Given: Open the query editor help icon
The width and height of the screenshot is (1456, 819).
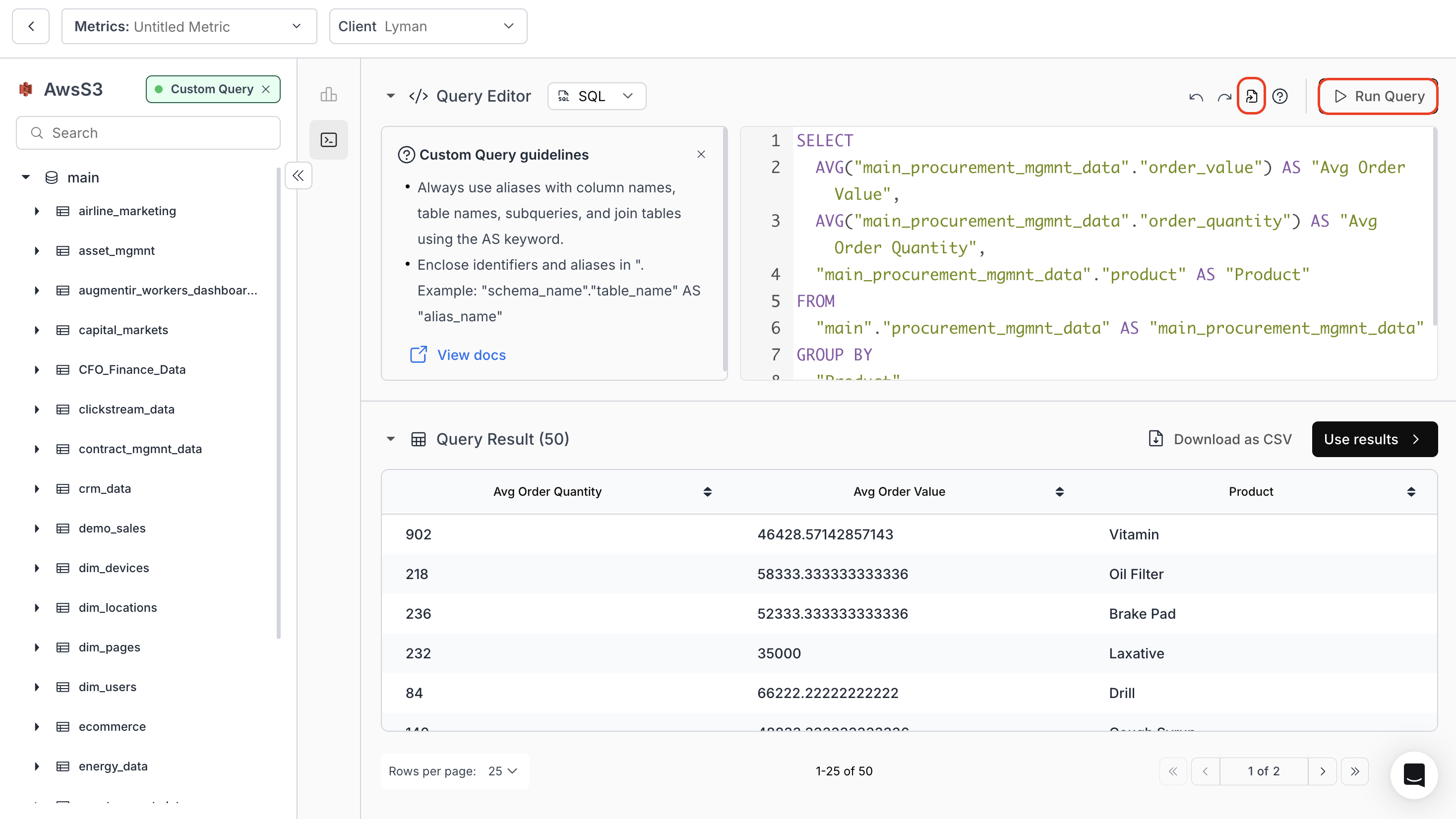Looking at the screenshot, I should pos(1280,96).
